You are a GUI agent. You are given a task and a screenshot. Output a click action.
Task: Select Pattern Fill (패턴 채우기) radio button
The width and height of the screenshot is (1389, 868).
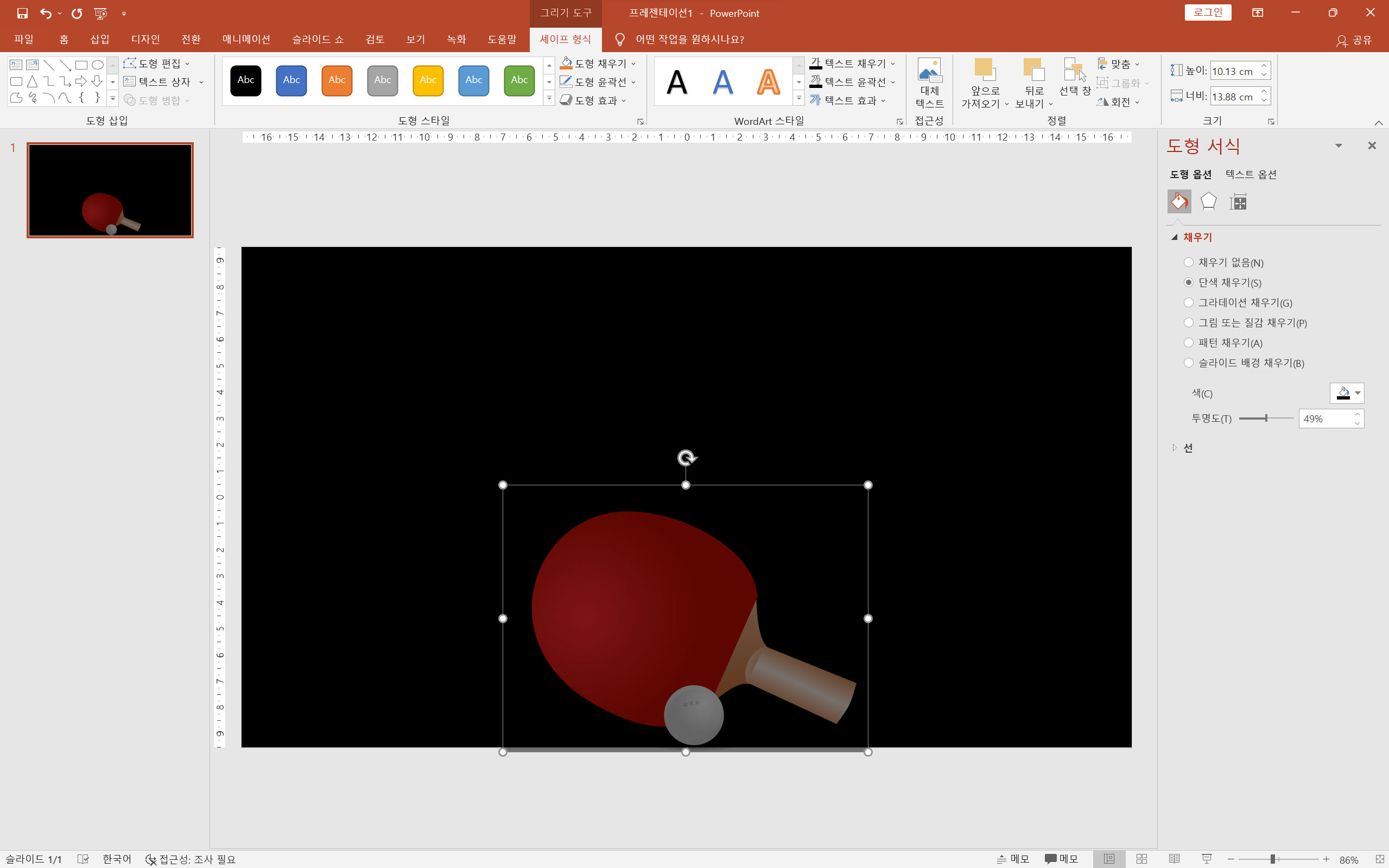point(1189,343)
